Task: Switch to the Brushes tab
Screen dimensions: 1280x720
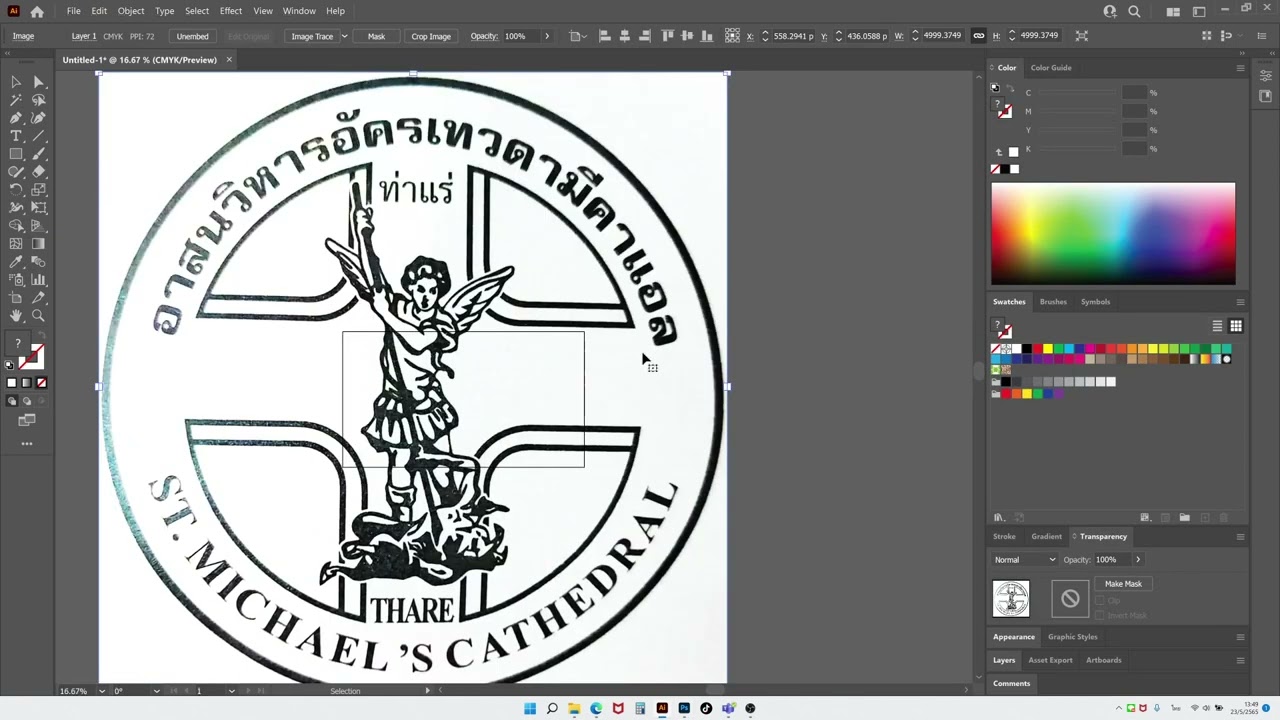Action: tap(1053, 302)
